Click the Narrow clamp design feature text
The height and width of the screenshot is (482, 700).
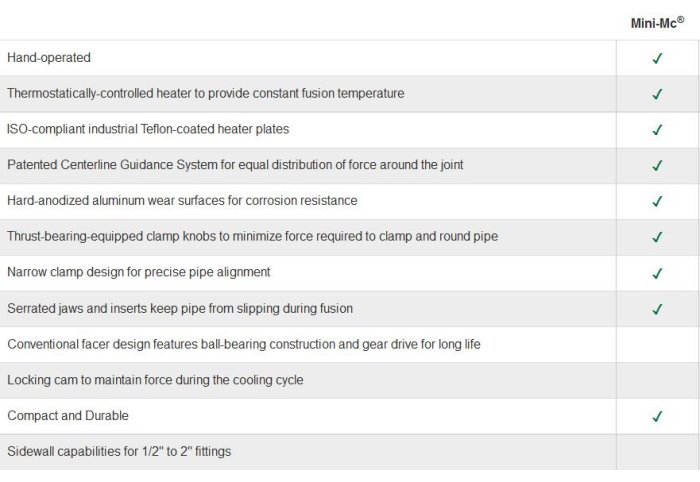(x=139, y=272)
